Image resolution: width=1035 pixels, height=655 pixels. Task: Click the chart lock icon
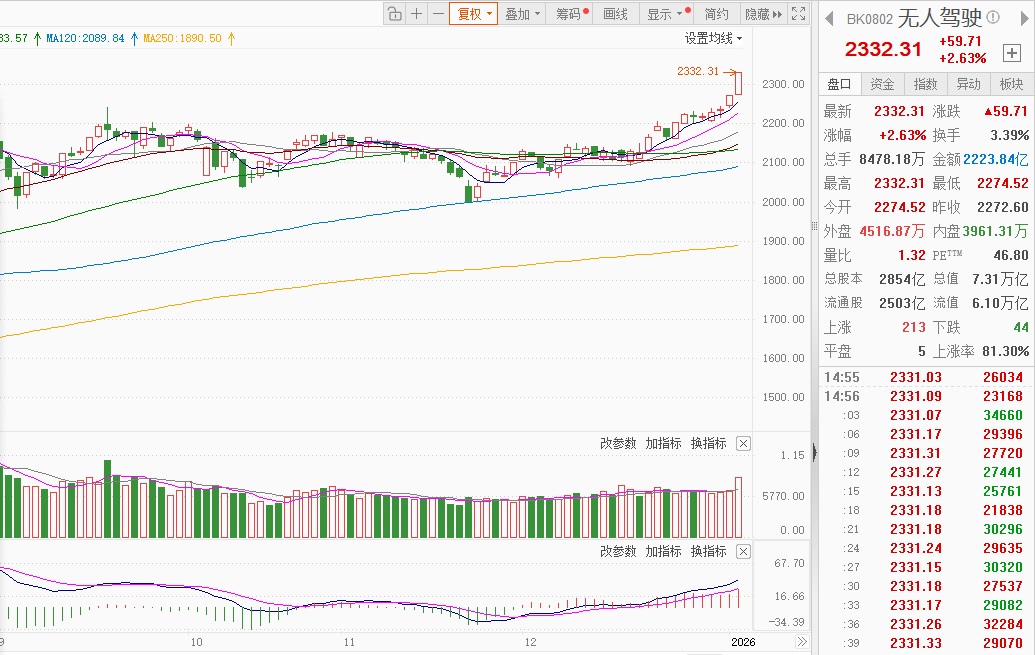(x=394, y=14)
